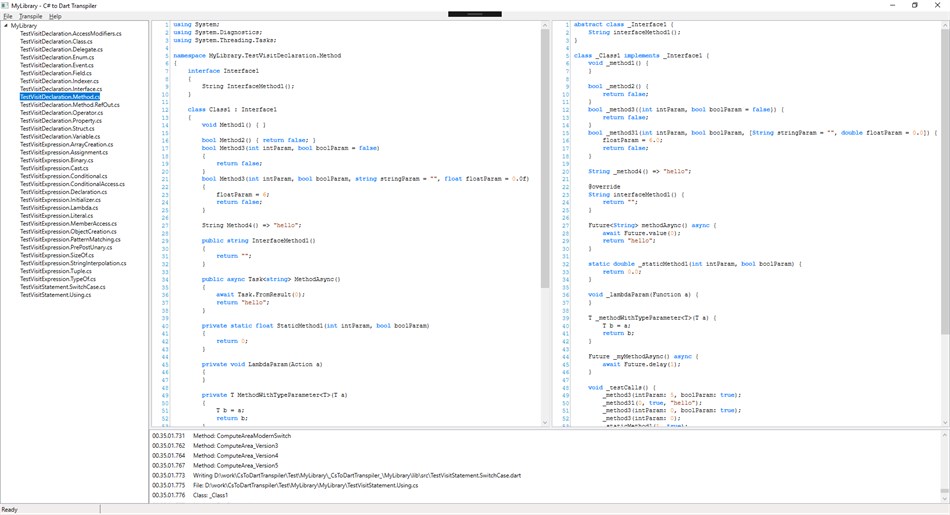Select TestVisitExpression.SizeOf.cs file
Image resolution: width=950 pixels, height=515 pixels.
click(56, 254)
